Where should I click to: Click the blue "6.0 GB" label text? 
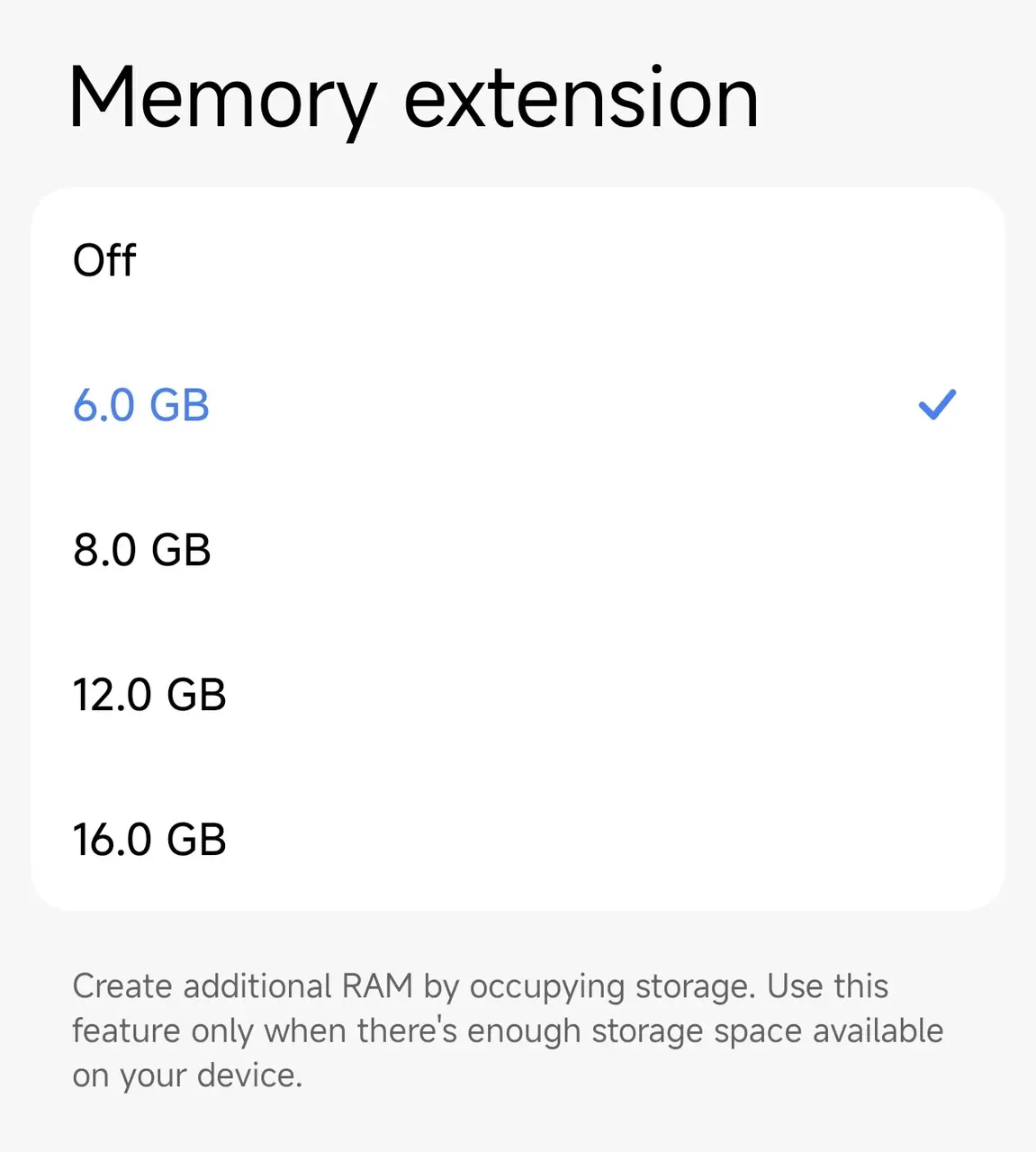coord(141,405)
